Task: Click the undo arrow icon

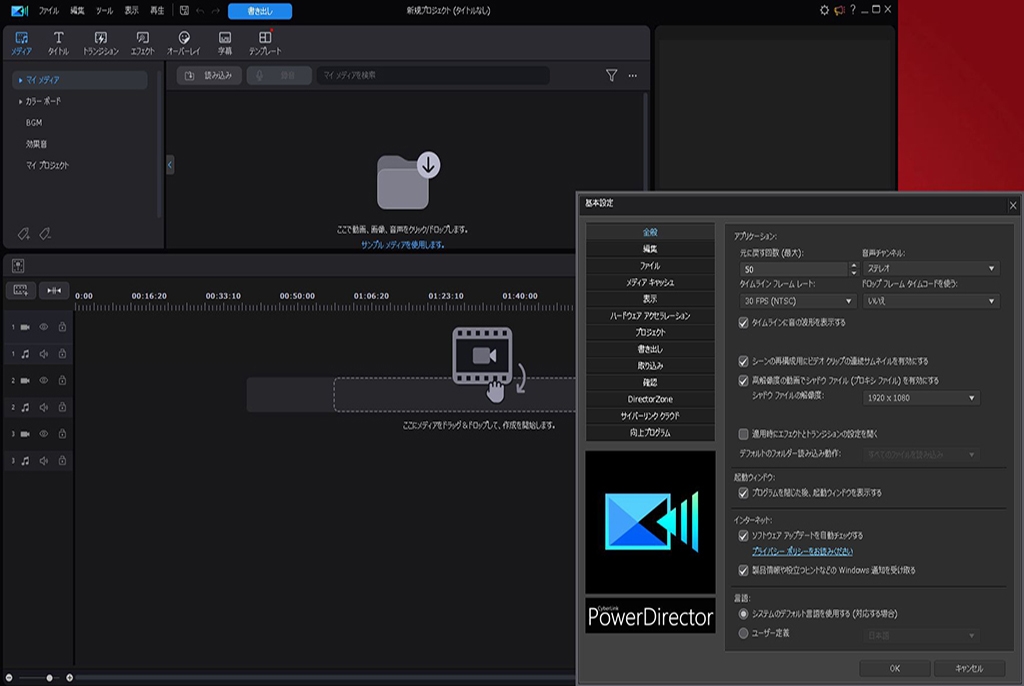Action: 200,10
